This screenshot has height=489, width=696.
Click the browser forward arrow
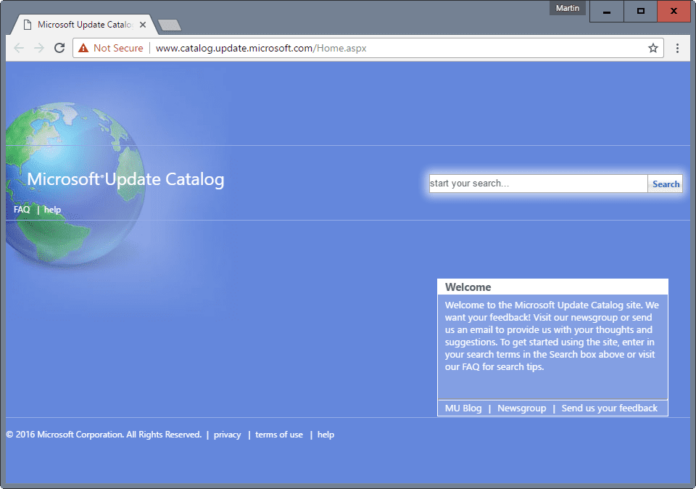click(39, 47)
